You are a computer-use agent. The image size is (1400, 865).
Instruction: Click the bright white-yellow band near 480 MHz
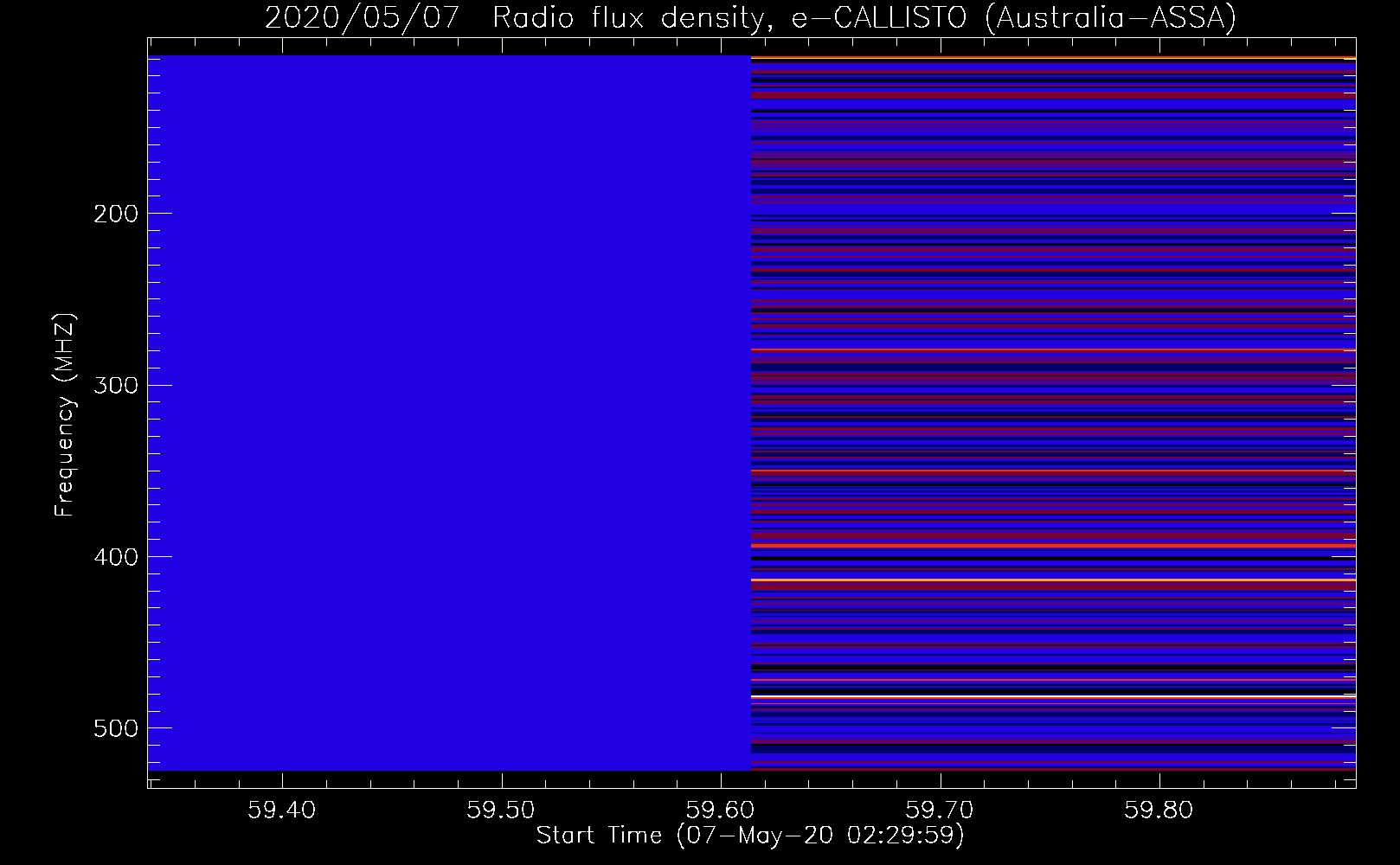[1053, 696]
